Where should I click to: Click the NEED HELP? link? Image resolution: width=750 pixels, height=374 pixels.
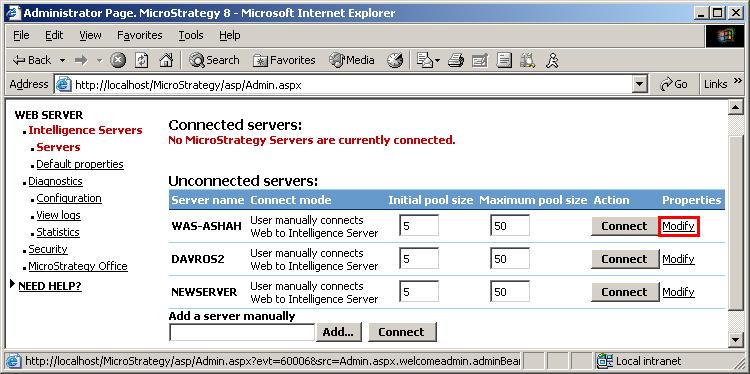tap(50, 286)
